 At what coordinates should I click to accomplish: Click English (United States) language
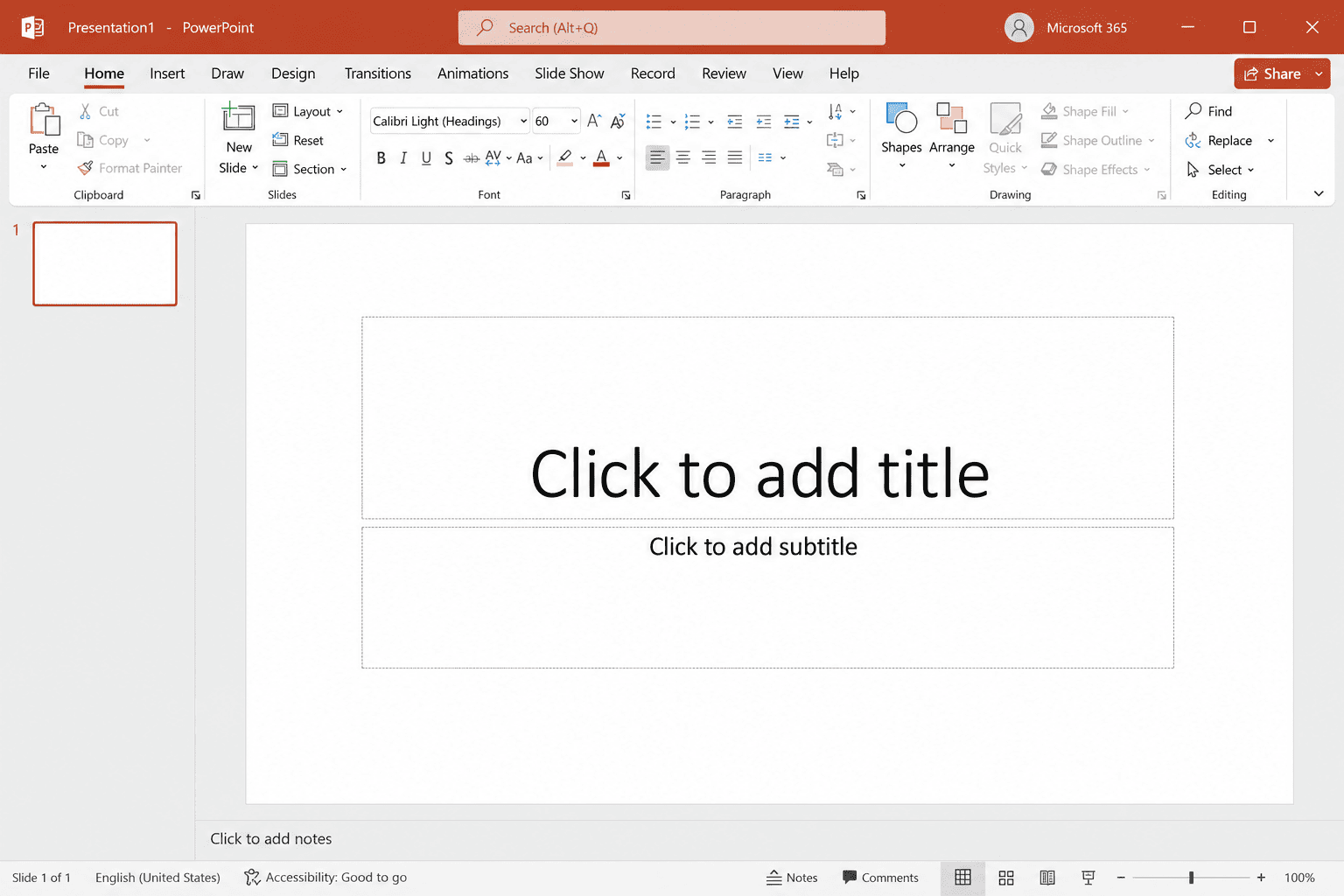pos(157,878)
